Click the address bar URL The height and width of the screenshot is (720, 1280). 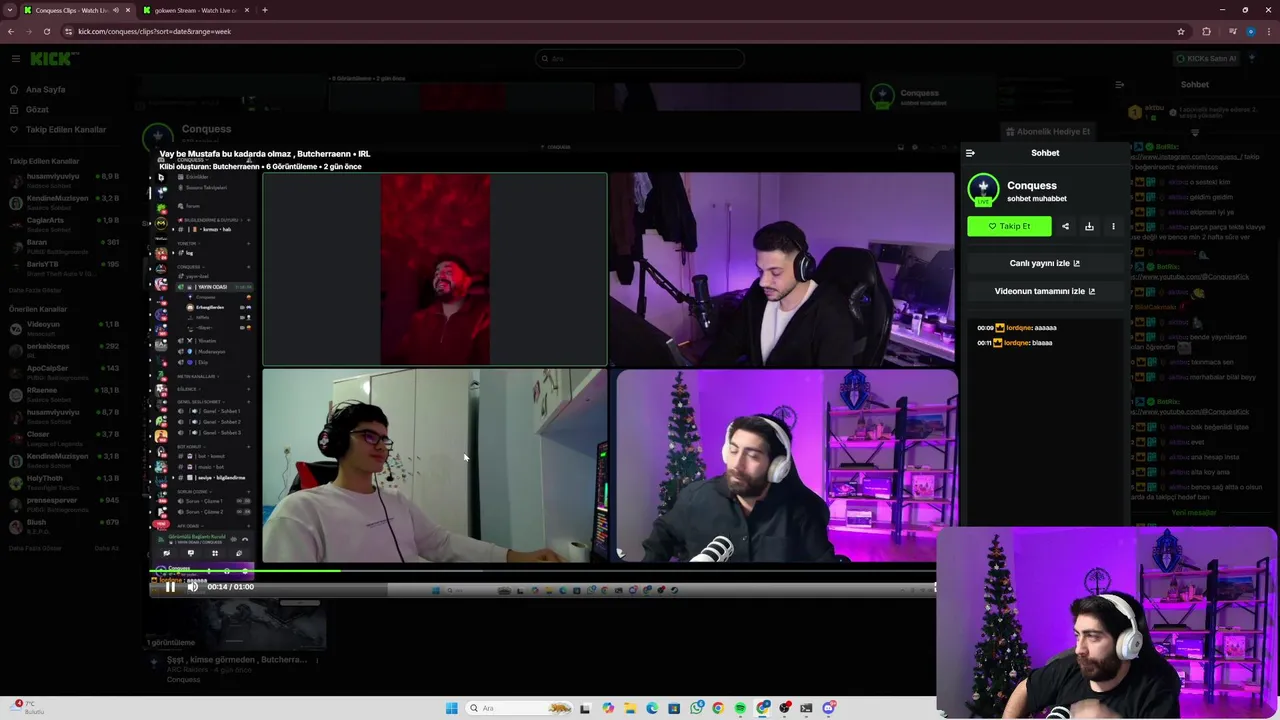point(154,31)
